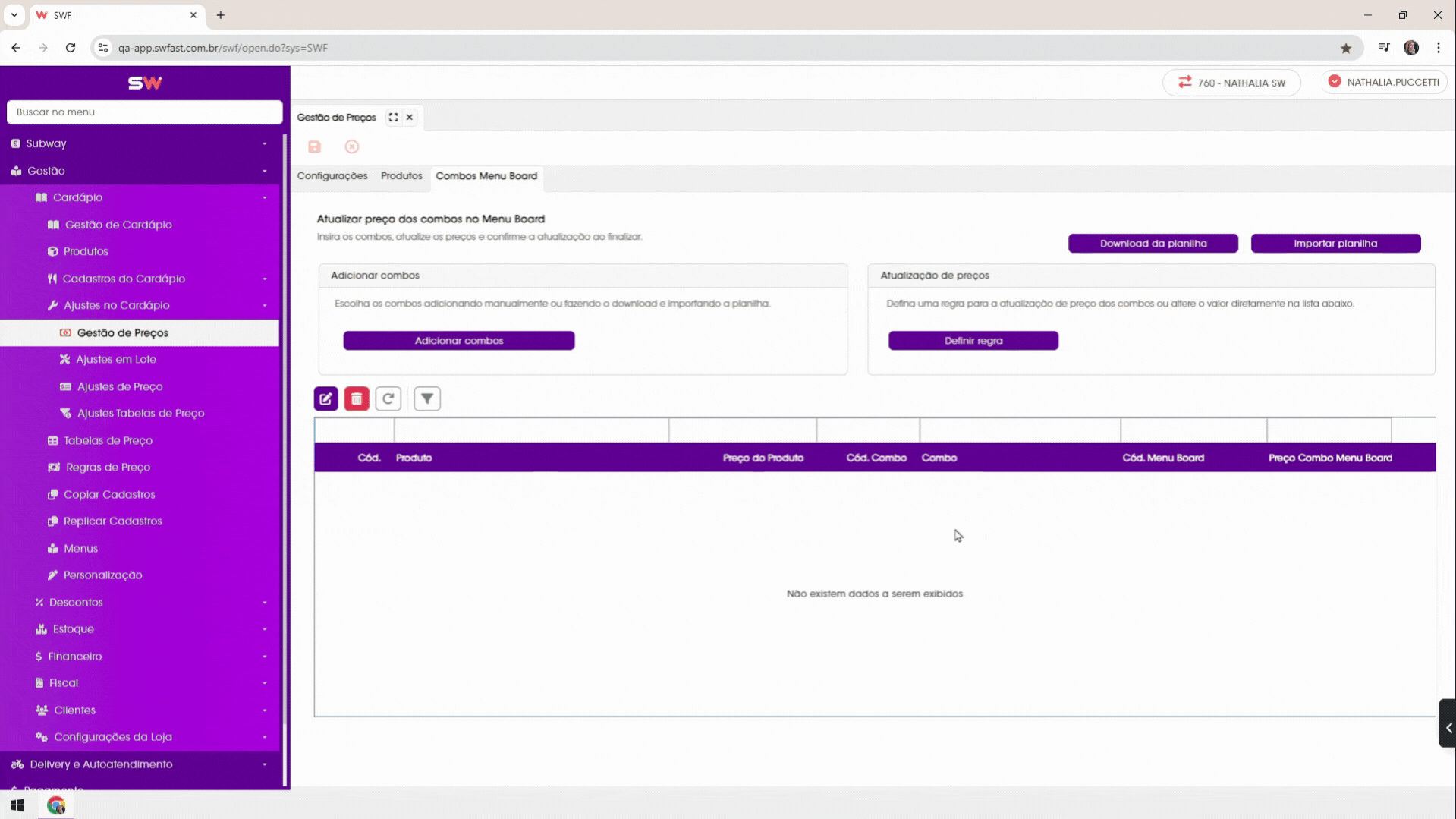Open Regras de Preço menu item
Image resolution: width=1456 pixels, height=819 pixels.
click(108, 467)
